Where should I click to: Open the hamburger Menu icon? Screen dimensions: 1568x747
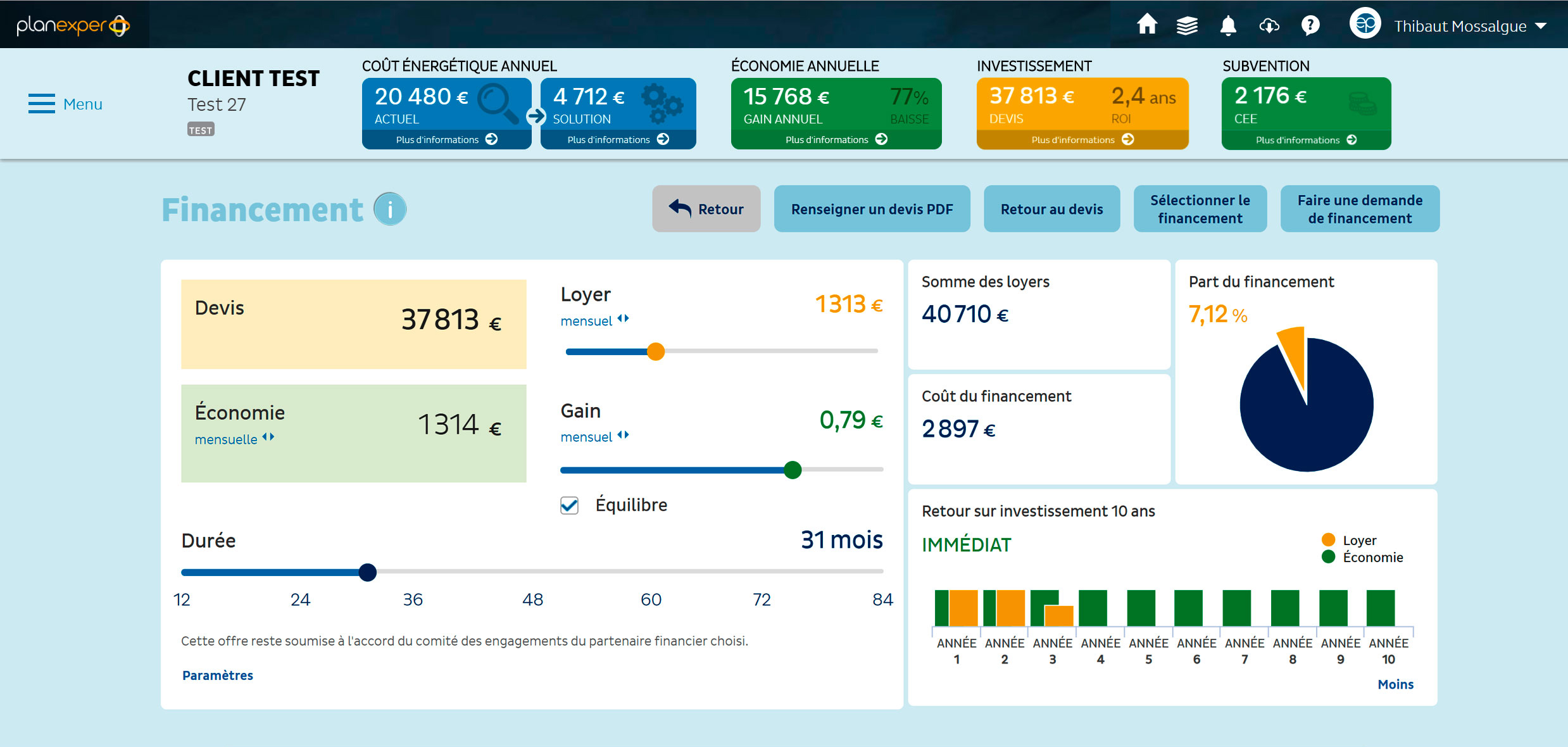tap(42, 104)
